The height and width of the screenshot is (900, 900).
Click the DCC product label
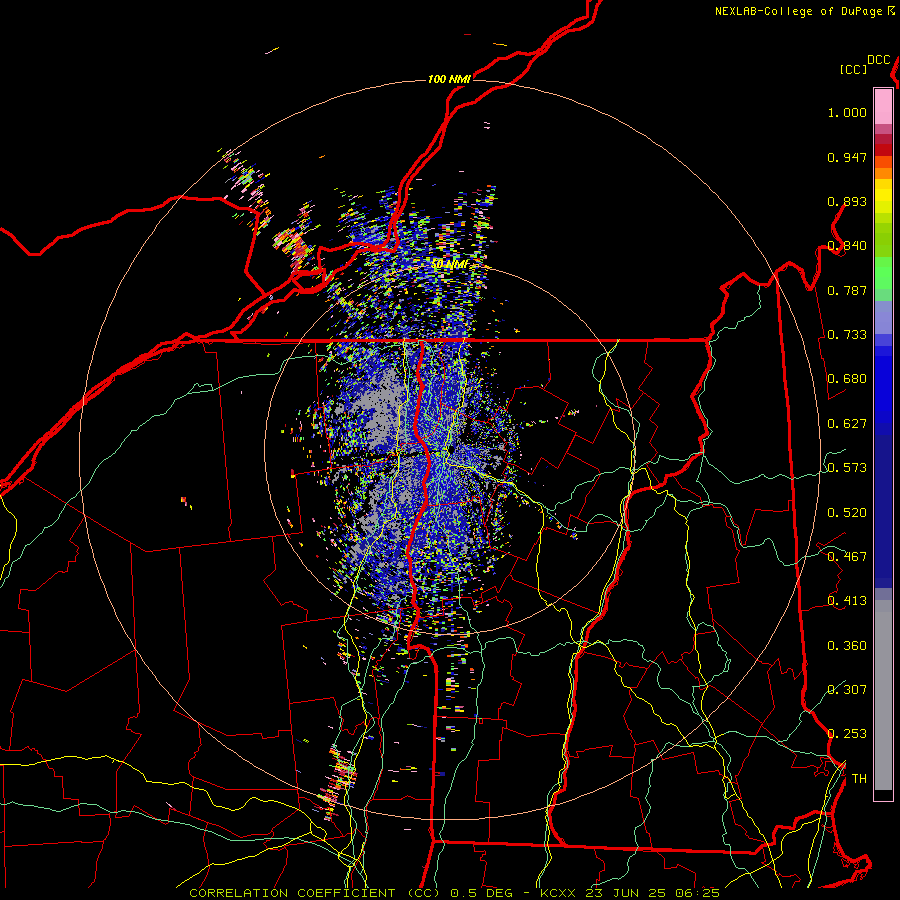point(879,60)
